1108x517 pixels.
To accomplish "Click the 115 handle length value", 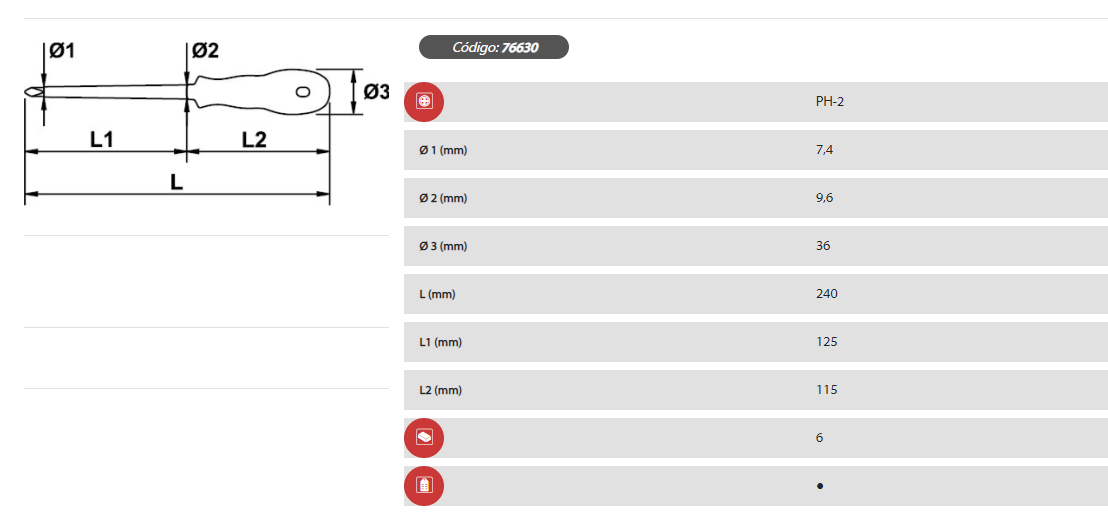I will click(x=827, y=390).
